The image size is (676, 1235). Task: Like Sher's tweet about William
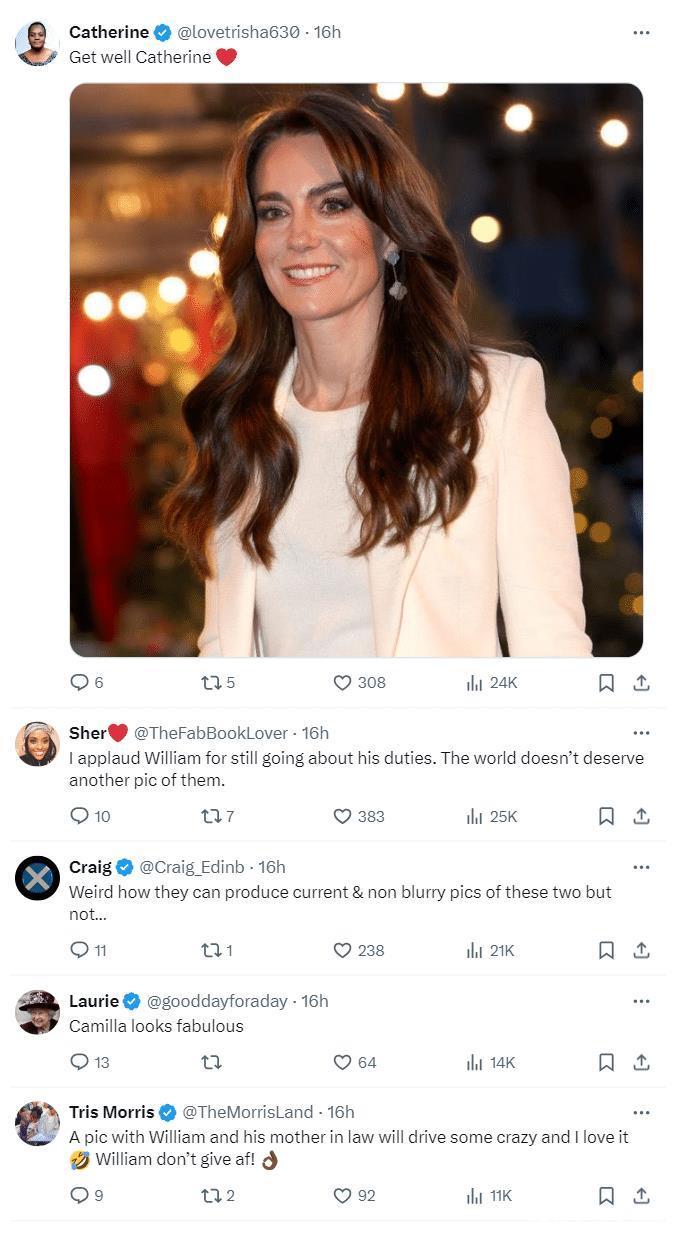[x=343, y=816]
